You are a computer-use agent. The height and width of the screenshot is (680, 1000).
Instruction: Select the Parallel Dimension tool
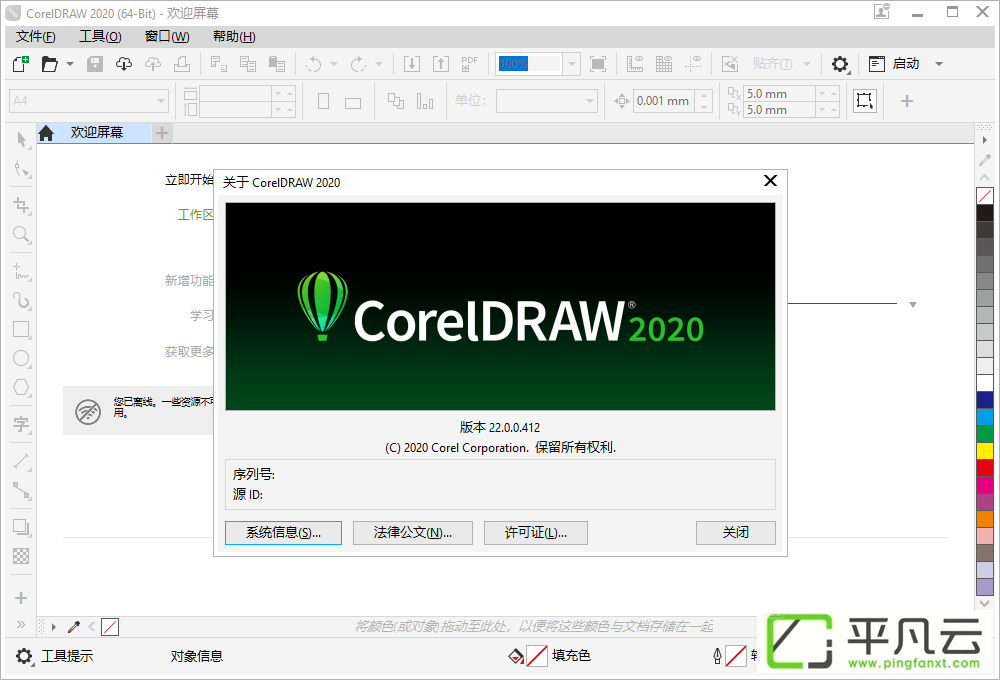[21, 461]
